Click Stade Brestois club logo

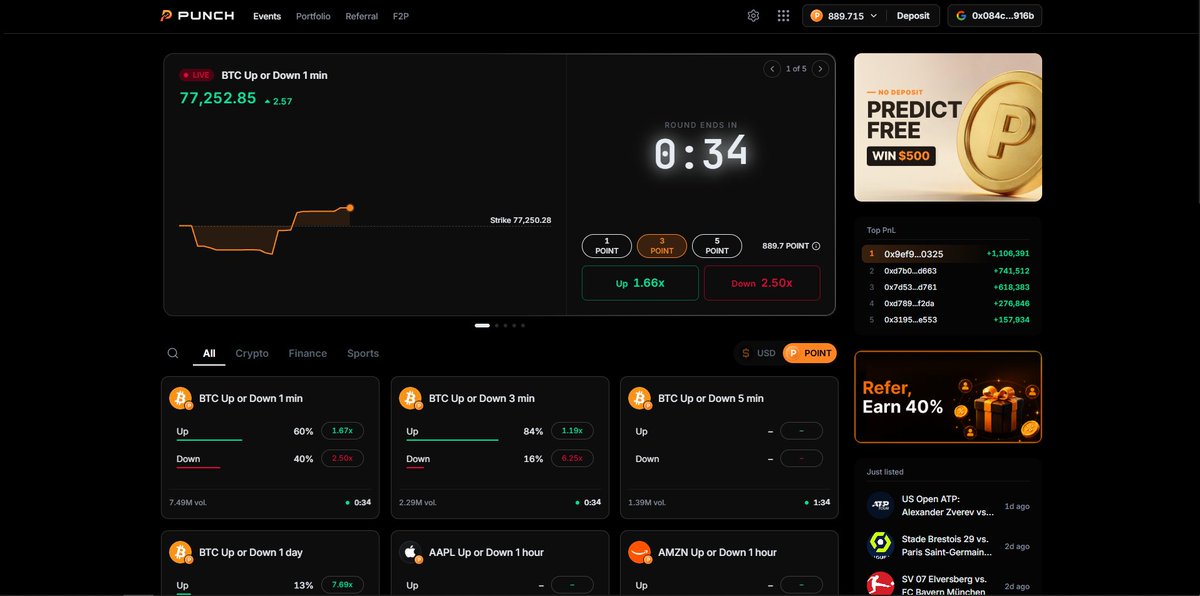[x=880, y=545]
